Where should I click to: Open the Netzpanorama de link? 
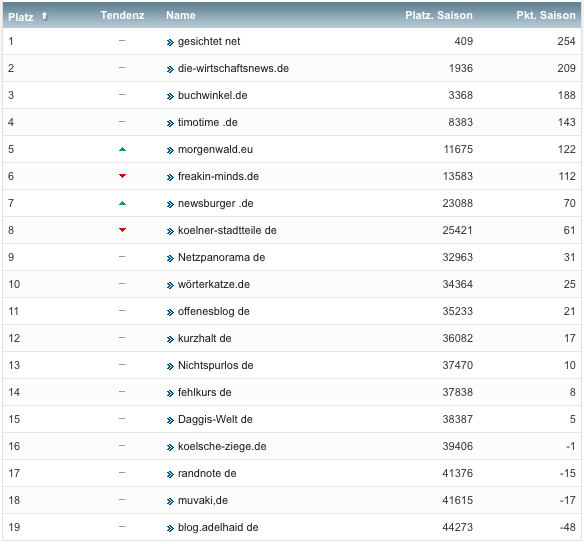click(221, 257)
